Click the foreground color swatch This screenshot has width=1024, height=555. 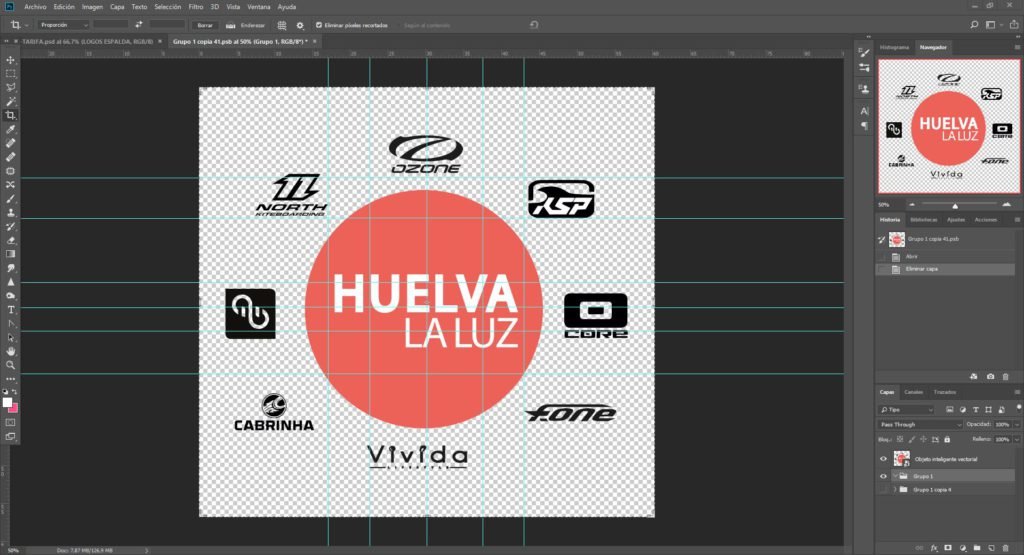point(7,402)
